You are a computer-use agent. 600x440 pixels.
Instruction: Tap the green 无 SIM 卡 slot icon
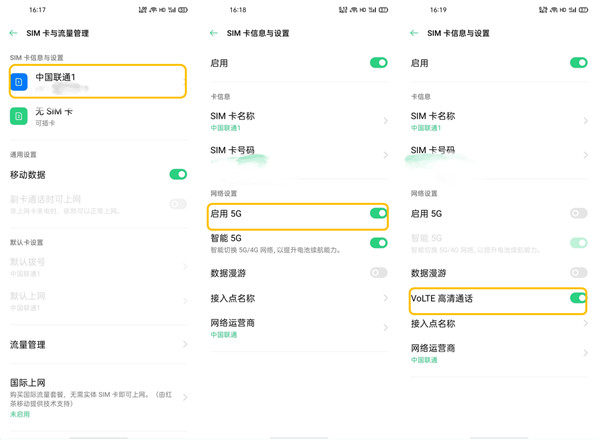click(x=19, y=116)
